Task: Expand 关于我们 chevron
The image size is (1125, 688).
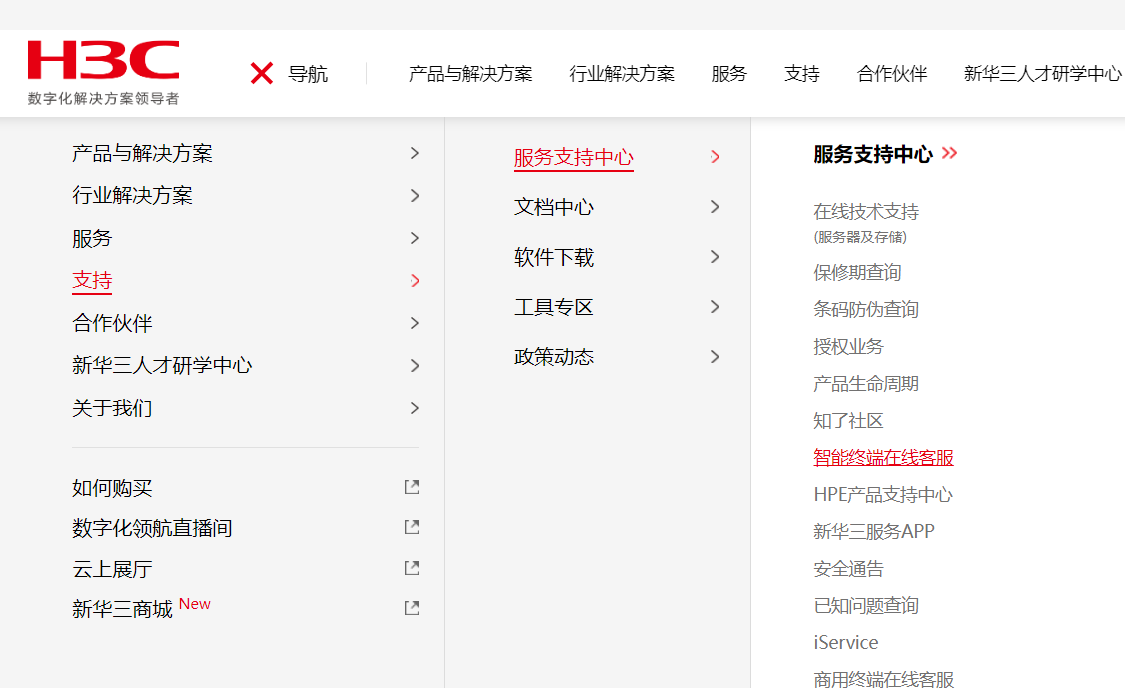Action: tap(415, 408)
